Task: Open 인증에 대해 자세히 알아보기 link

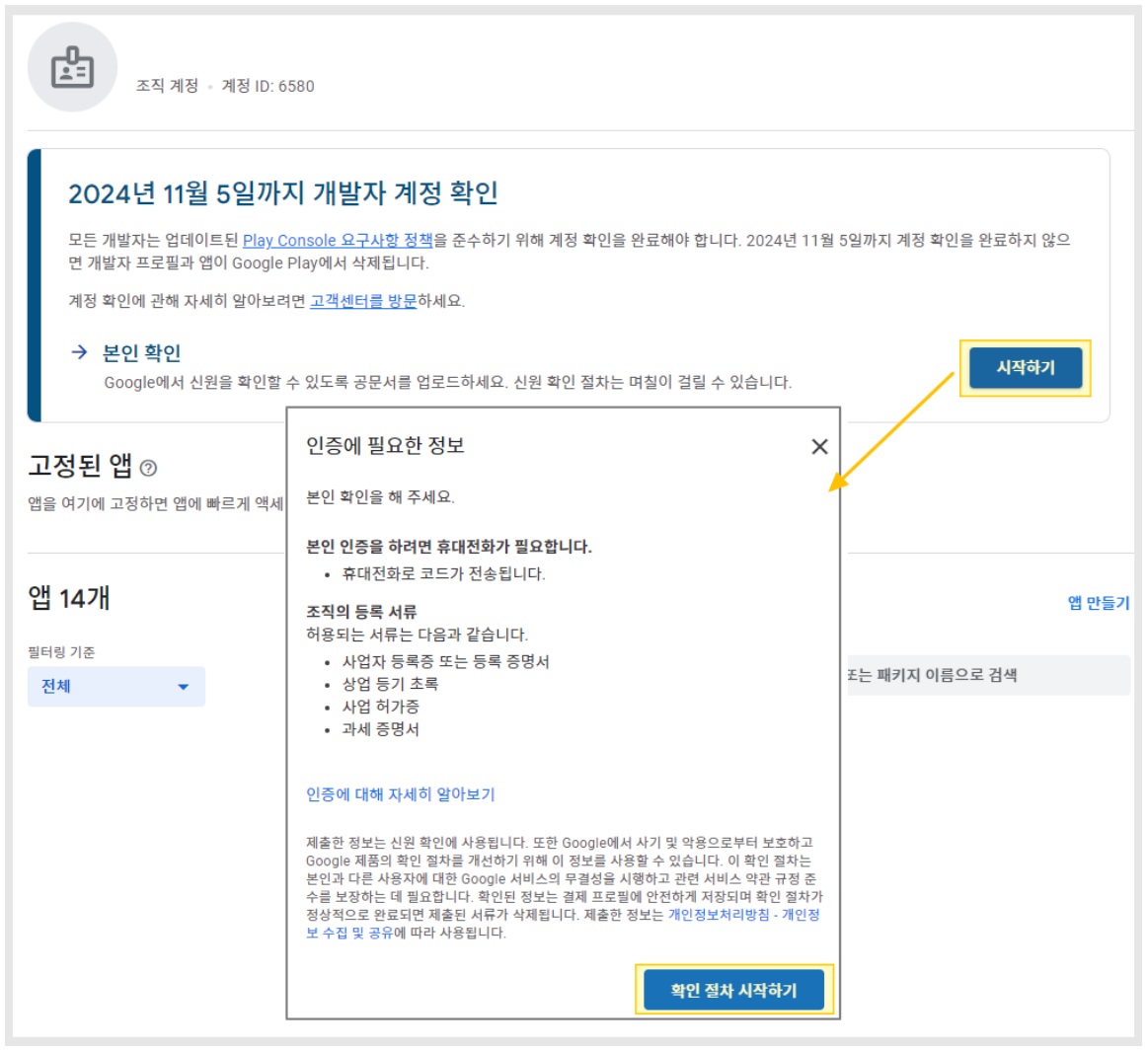Action: tap(401, 793)
